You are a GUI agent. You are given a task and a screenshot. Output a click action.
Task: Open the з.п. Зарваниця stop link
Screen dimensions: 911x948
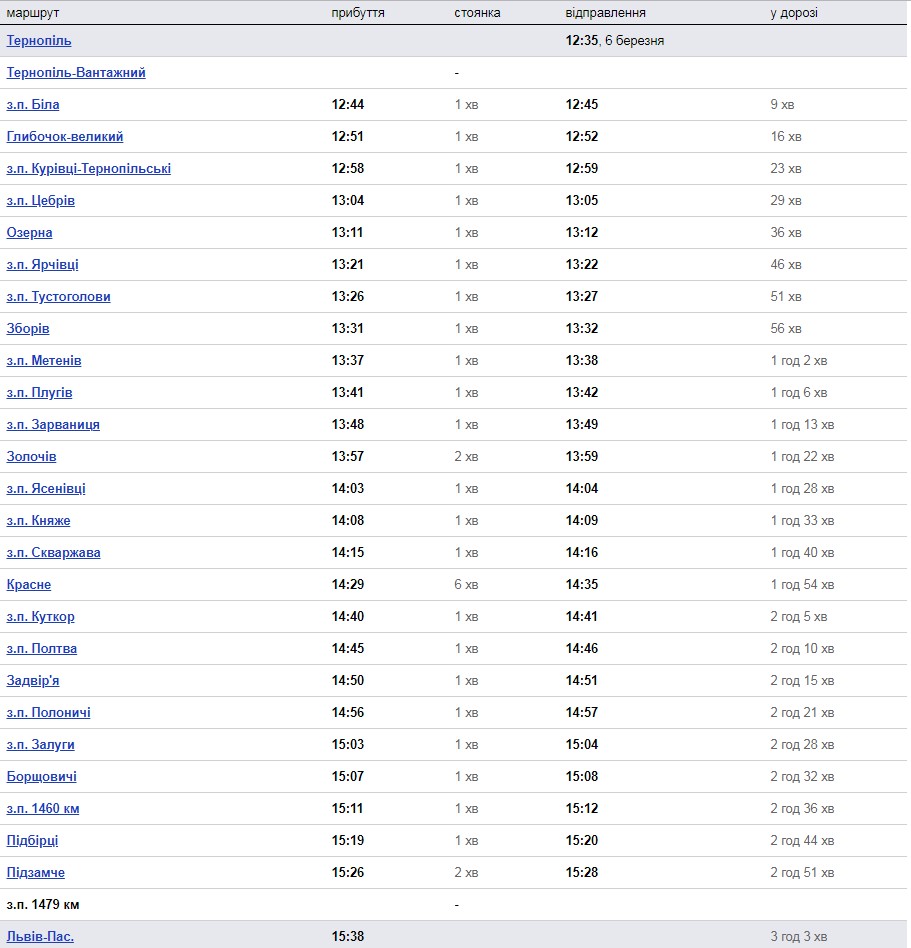pyautogui.click(x=53, y=424)
